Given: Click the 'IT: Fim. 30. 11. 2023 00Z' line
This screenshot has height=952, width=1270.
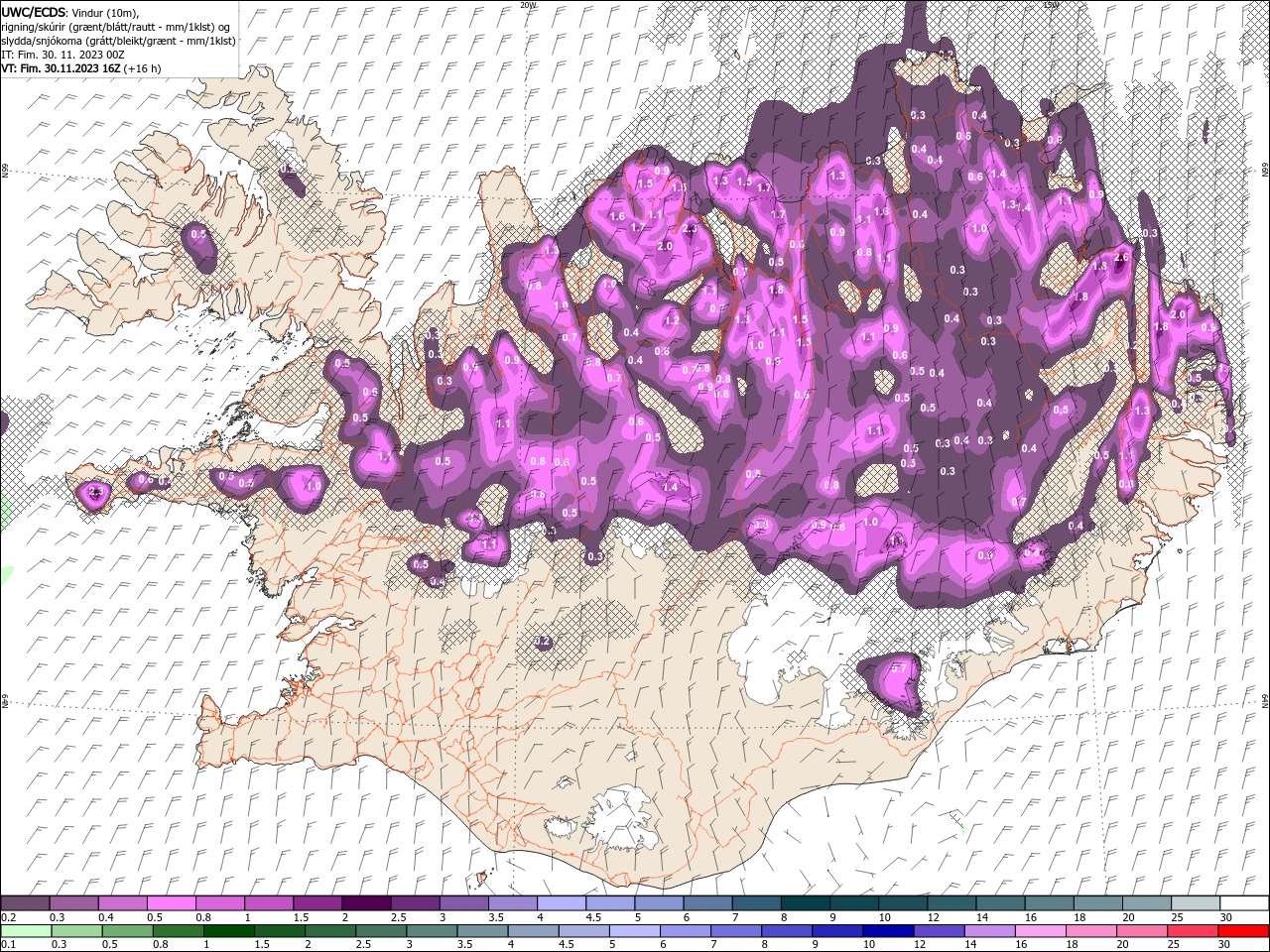Looking at the screenshot, I should [62, 55].
